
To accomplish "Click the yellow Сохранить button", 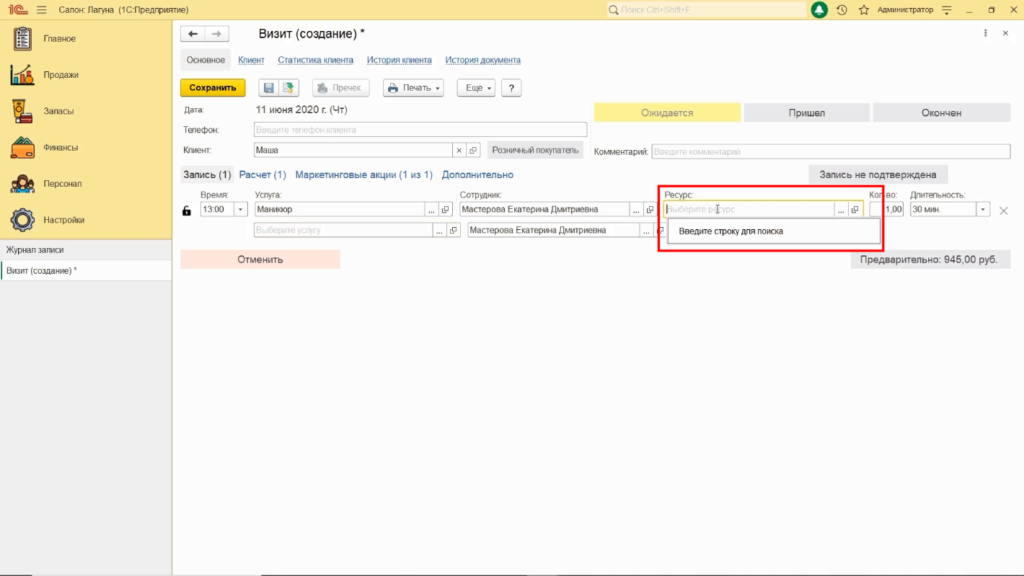I will (213, 88).
